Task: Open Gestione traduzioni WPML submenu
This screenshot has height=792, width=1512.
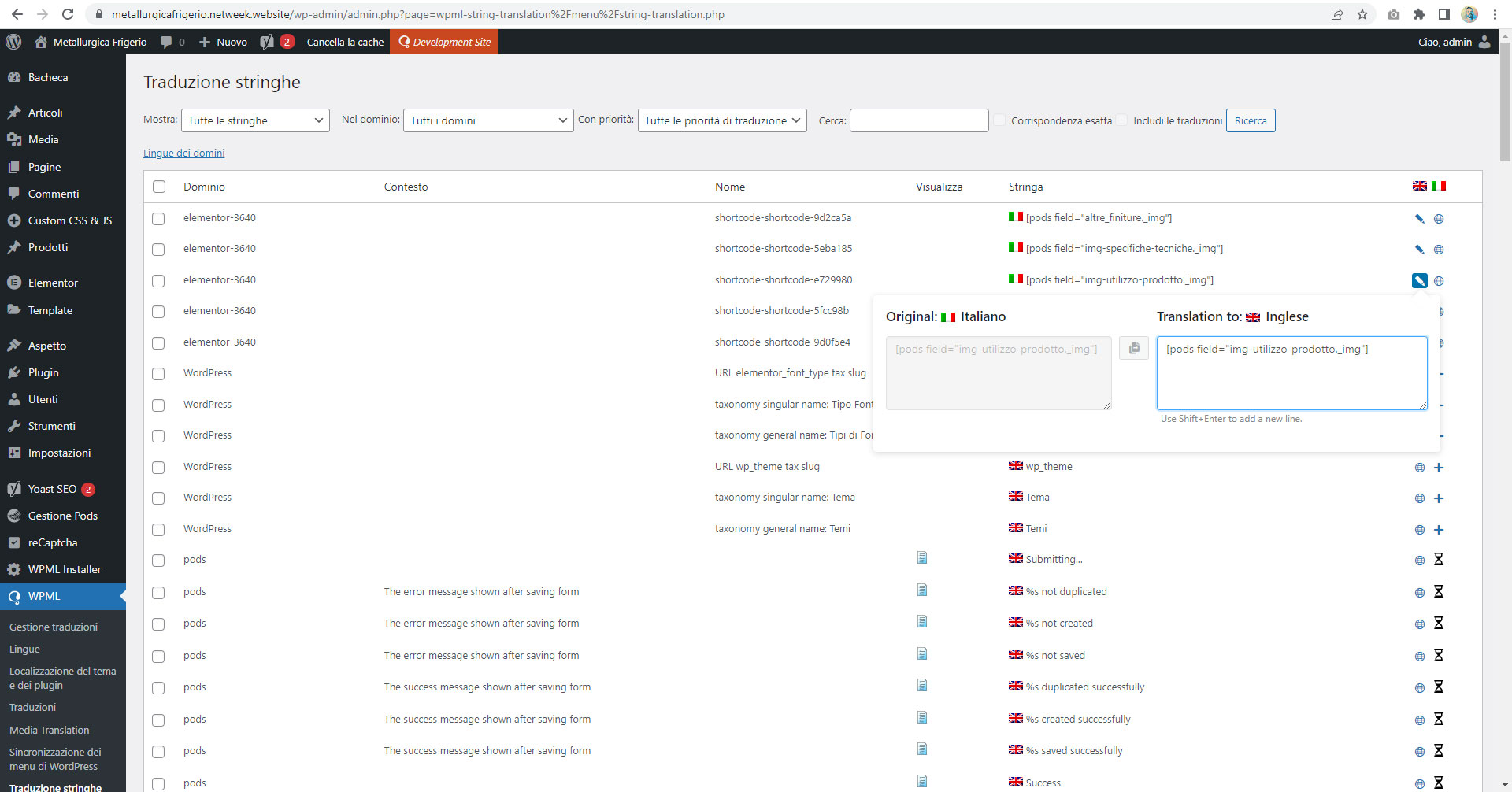Action: [x=54, y=627]
